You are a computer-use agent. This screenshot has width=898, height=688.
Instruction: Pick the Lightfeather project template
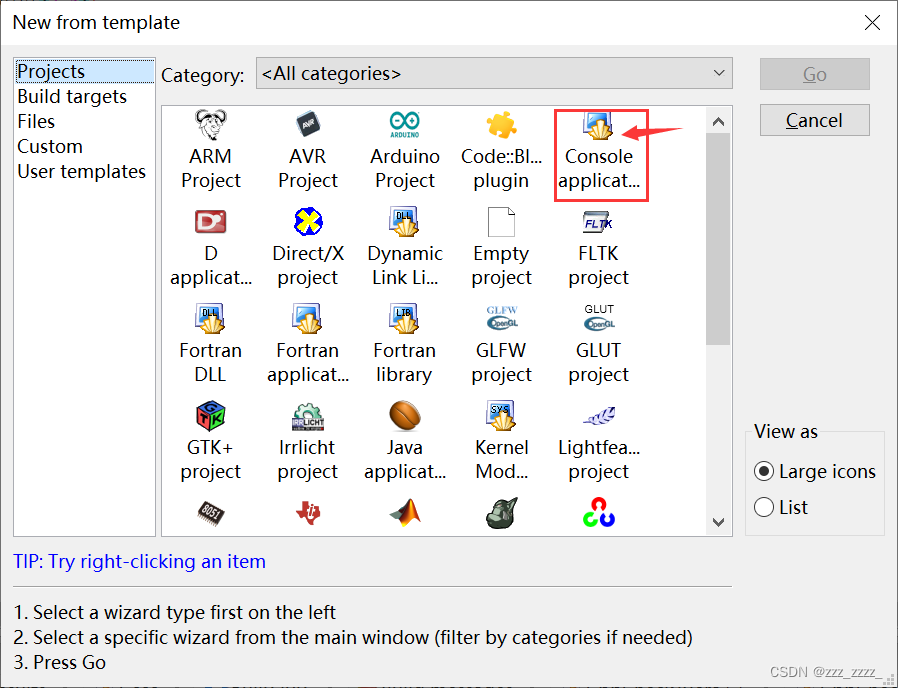(598, 442)
